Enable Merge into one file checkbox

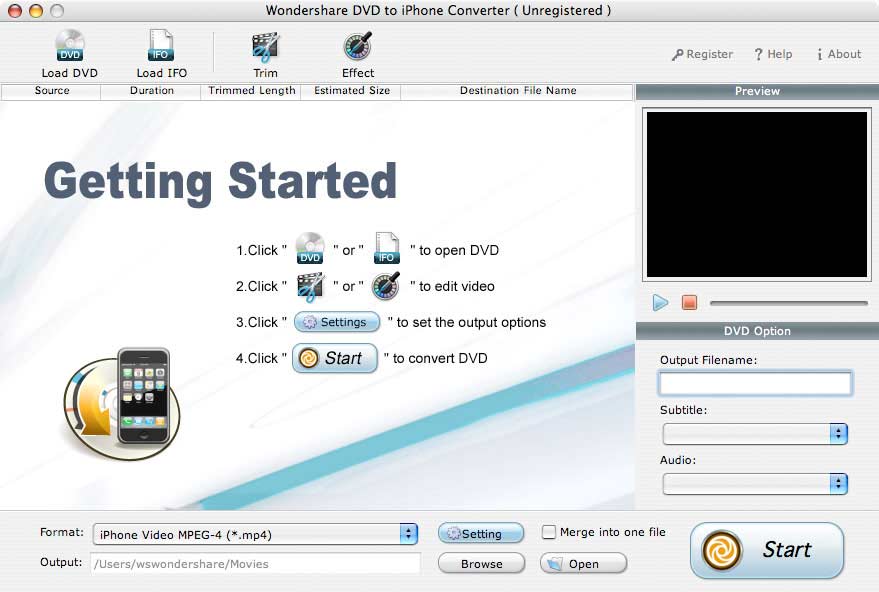549,531
